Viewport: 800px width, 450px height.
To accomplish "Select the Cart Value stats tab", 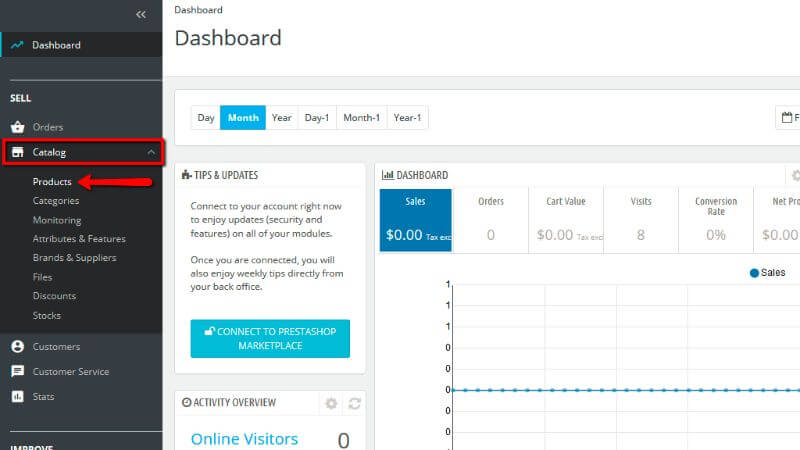I will click(x=566, y=220).
